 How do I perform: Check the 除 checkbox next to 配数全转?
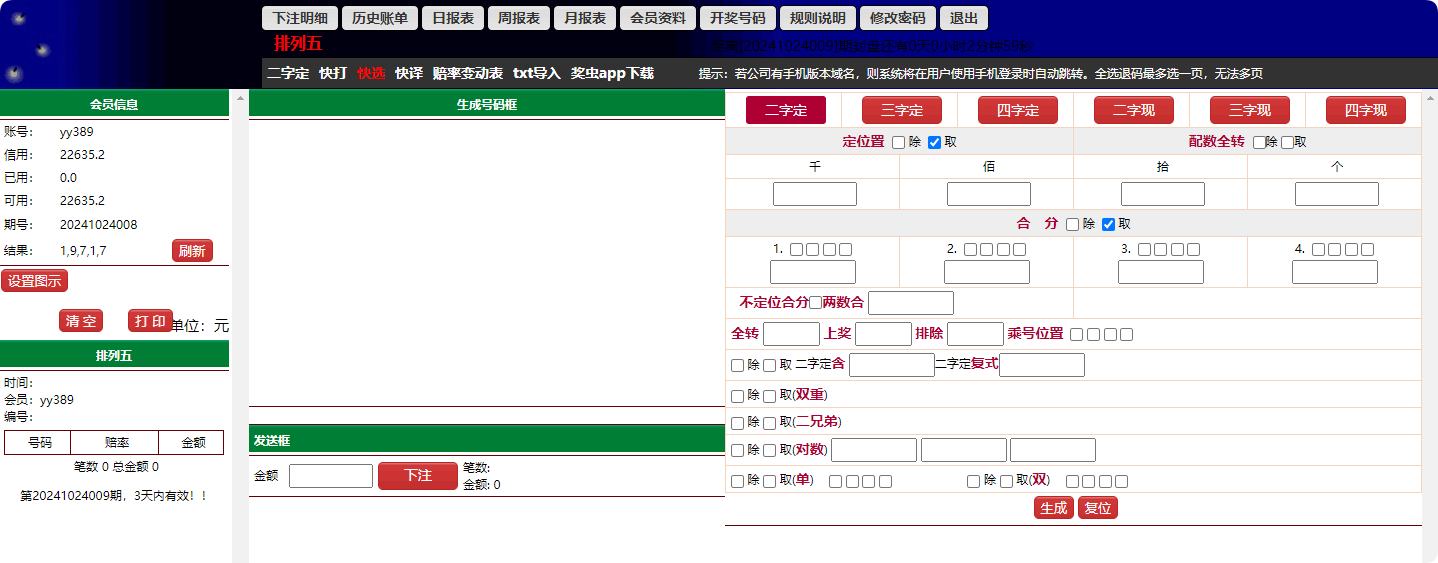click(x=1258, y=142)
